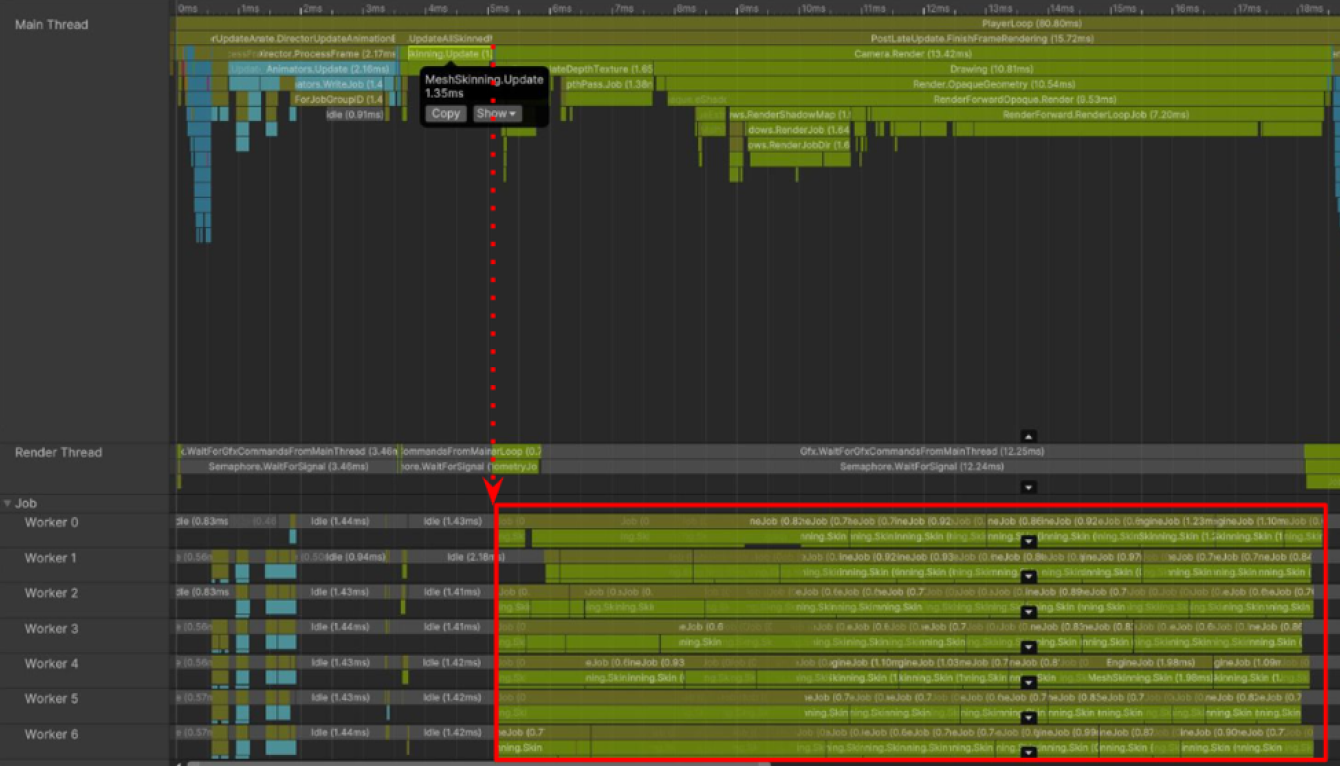
Task: Expand Render Thread rows with down arrow
Action: coord(1028,487)
